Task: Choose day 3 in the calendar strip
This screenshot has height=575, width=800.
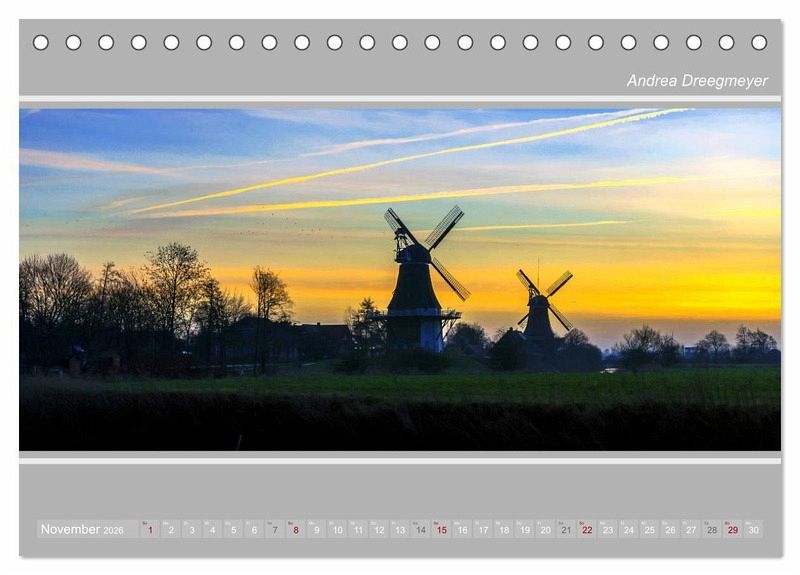Action: 192,529
